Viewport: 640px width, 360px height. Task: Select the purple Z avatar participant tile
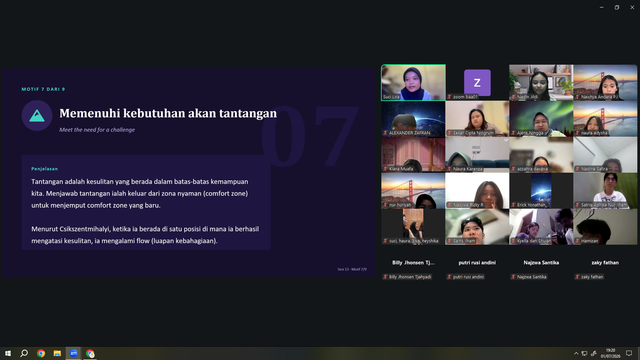point(477,82)
